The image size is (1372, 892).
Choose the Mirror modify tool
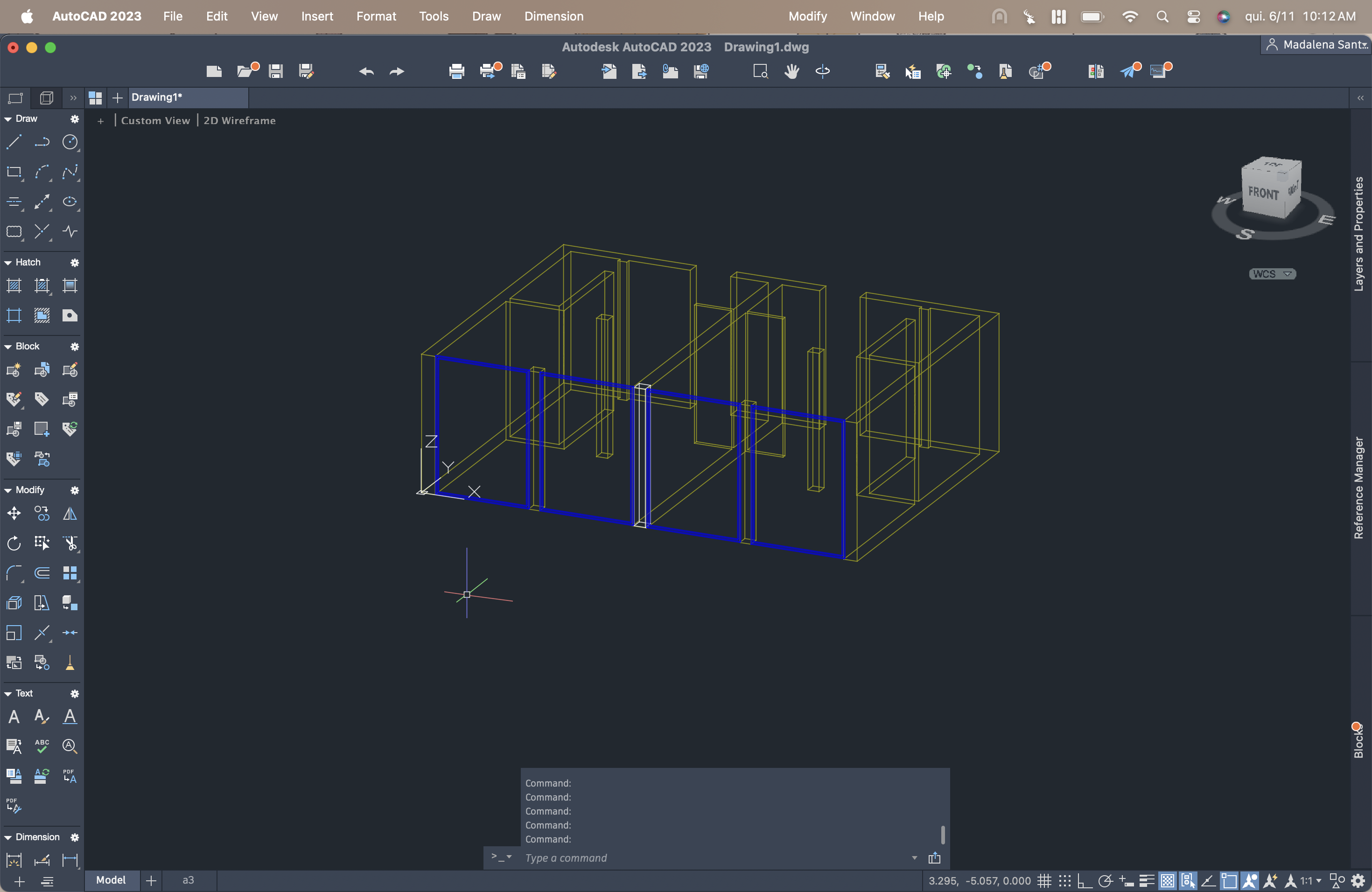[70, 514]
